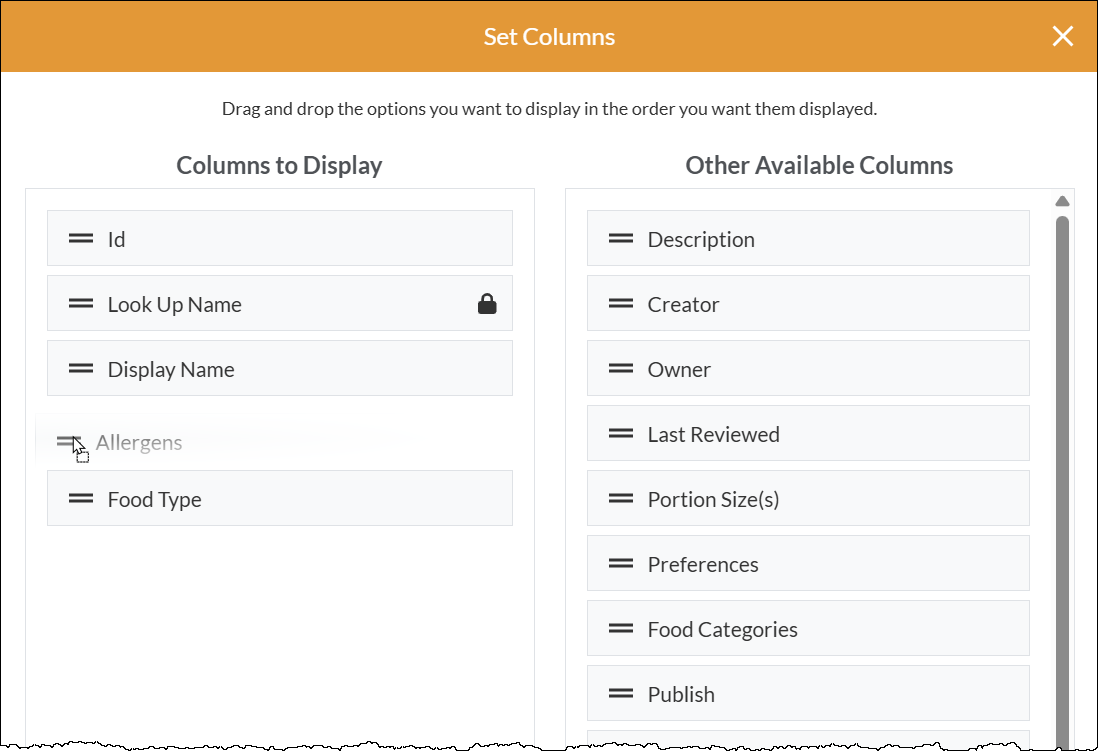Select the Look Up Name text
Screen dimensions: 1098x751
click(174, 305)
